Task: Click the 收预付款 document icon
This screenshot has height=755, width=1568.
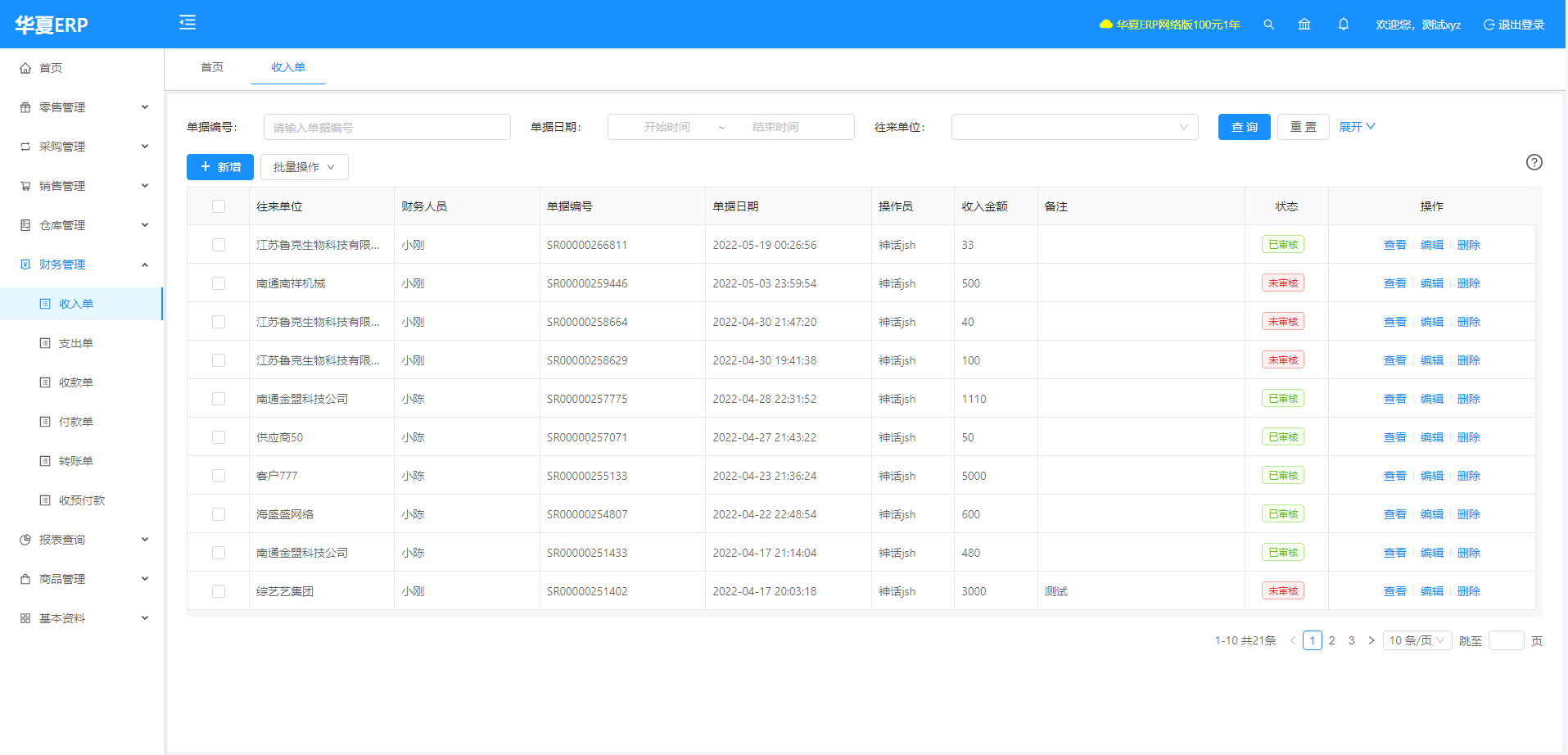Action: click(45, 500)
